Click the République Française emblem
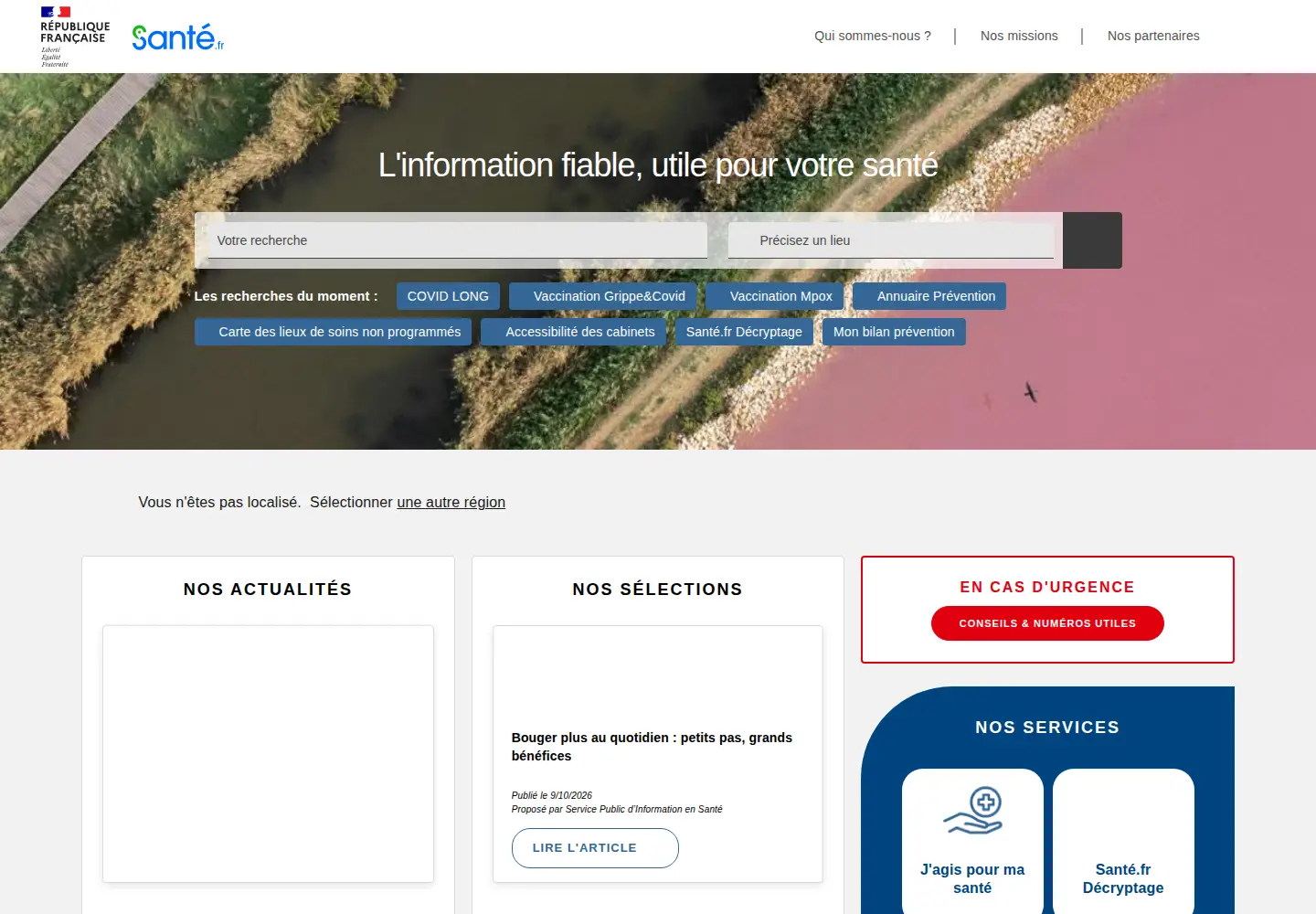 coord(75,37)
